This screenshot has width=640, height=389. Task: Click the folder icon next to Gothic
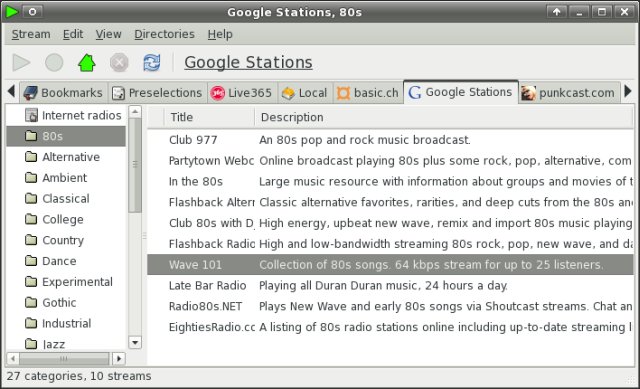(31, 302)
